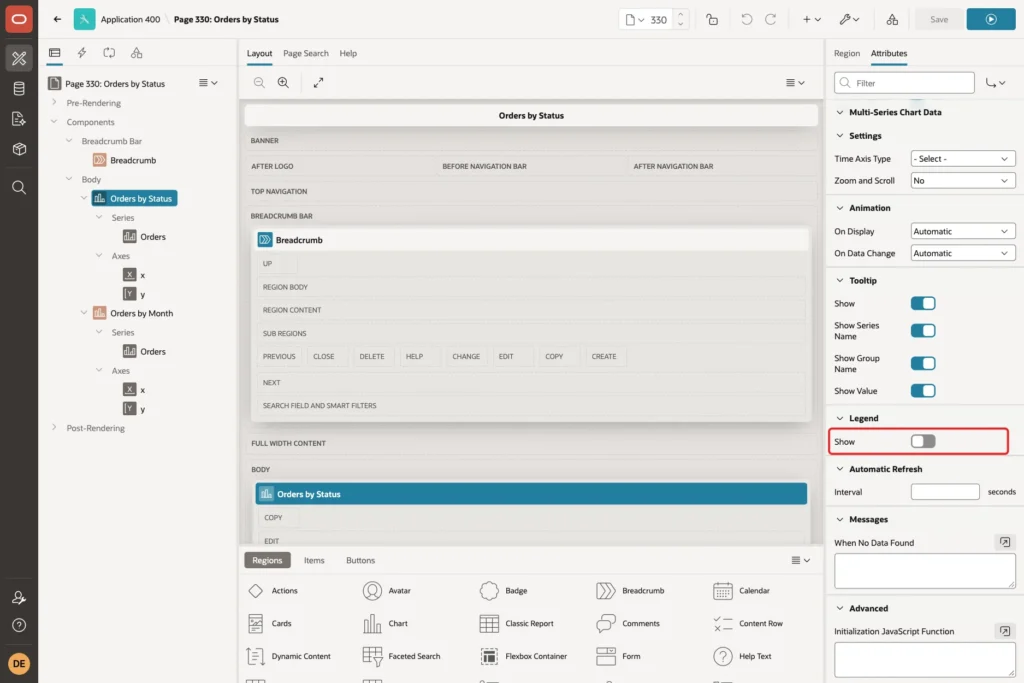Toggle Show Group Name switch

[x=923, y=364]
